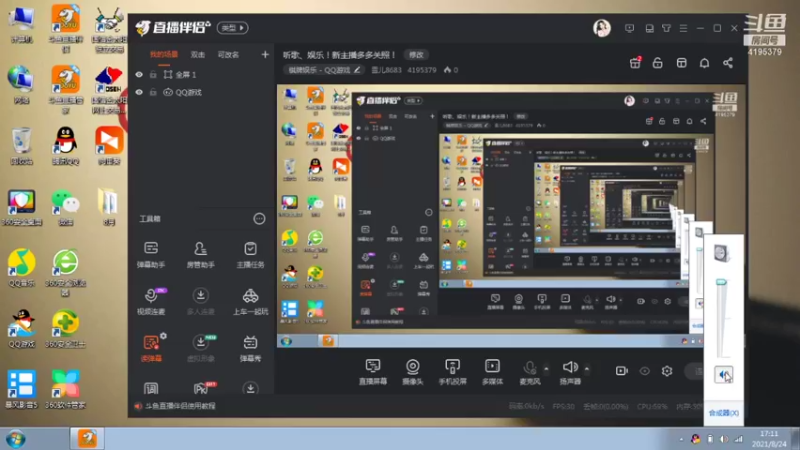Click 修改 button next to stream title
Screen dimensions: 800x450
pyautogui.click(x=416, y=55)
